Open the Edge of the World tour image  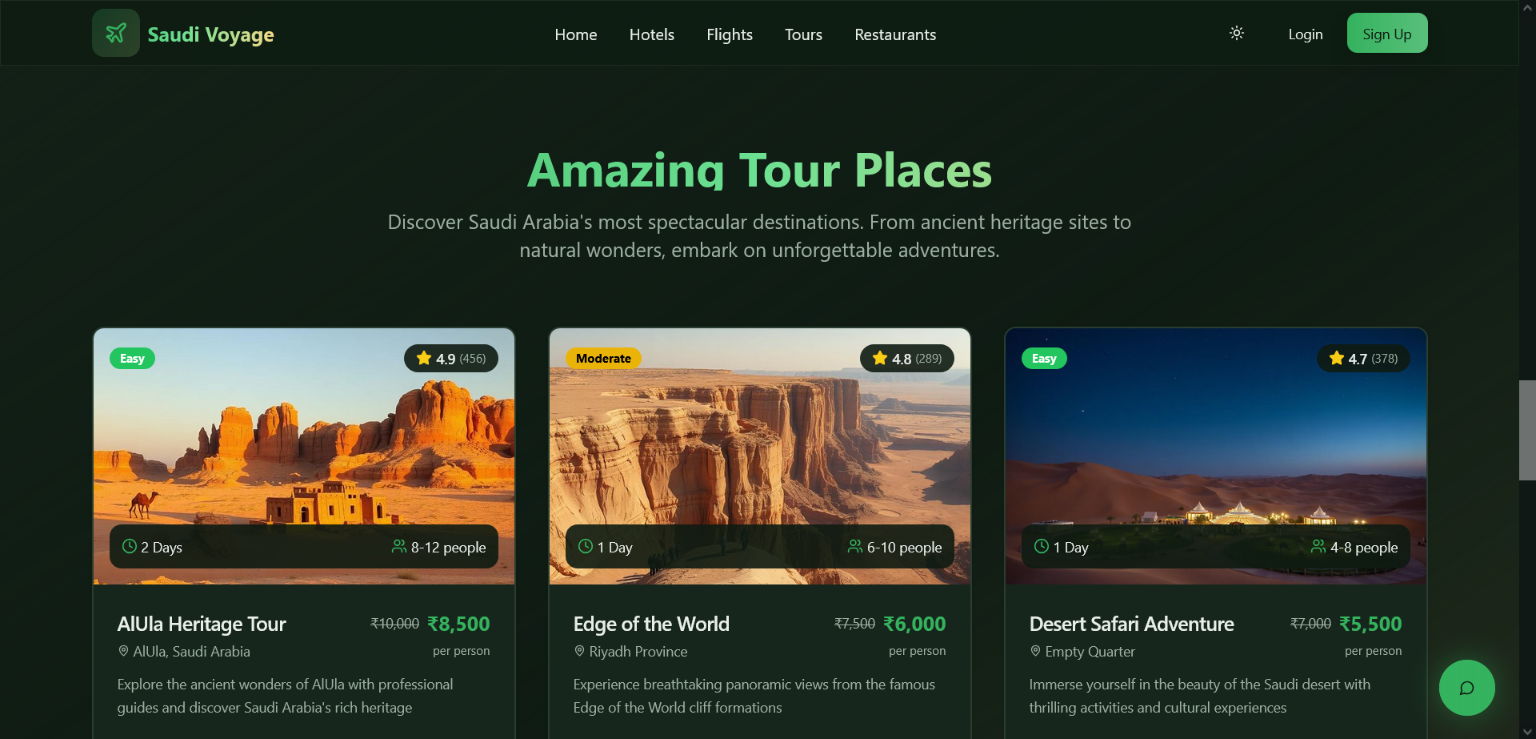(x=760, y=456)
